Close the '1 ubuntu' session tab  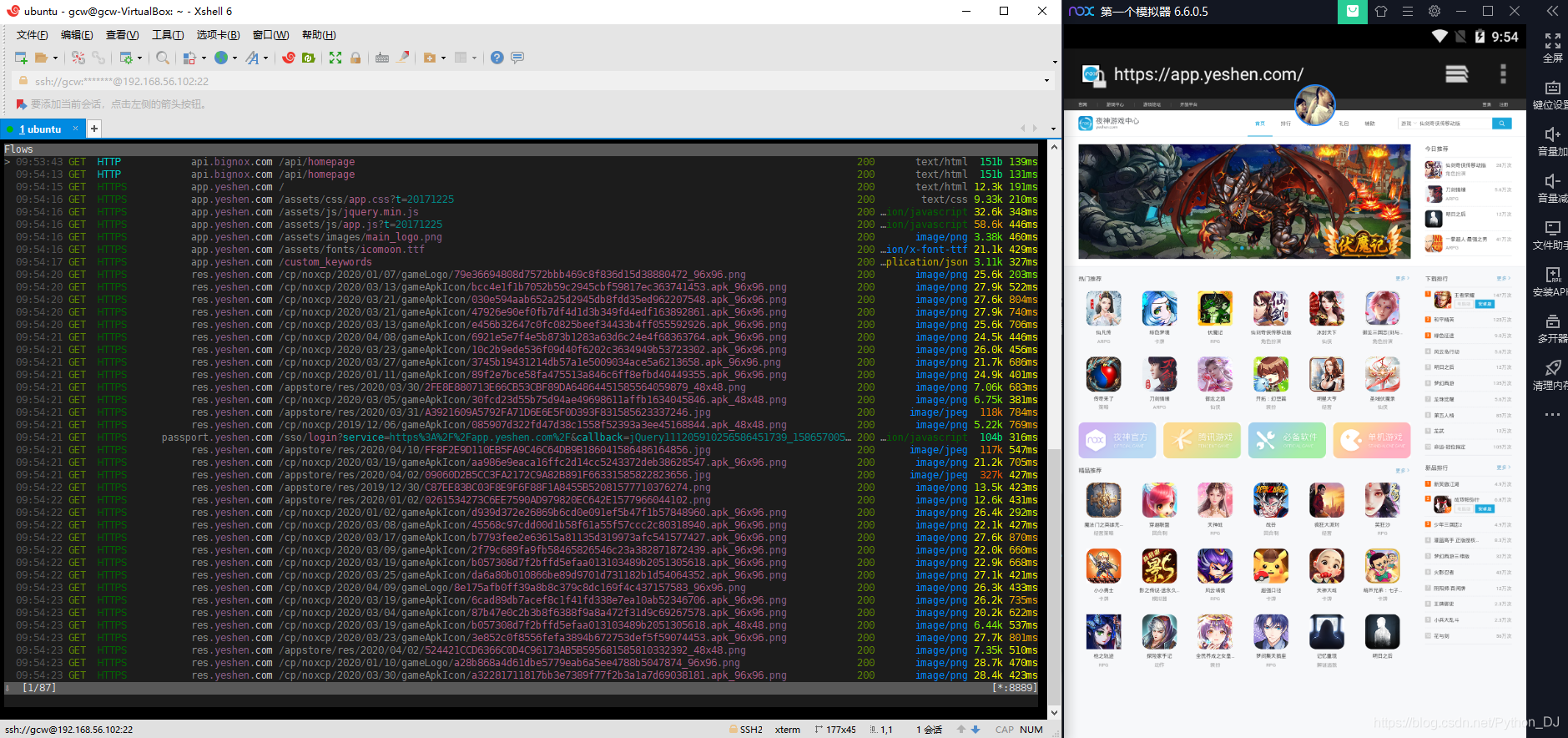click(x=75, y=129)
